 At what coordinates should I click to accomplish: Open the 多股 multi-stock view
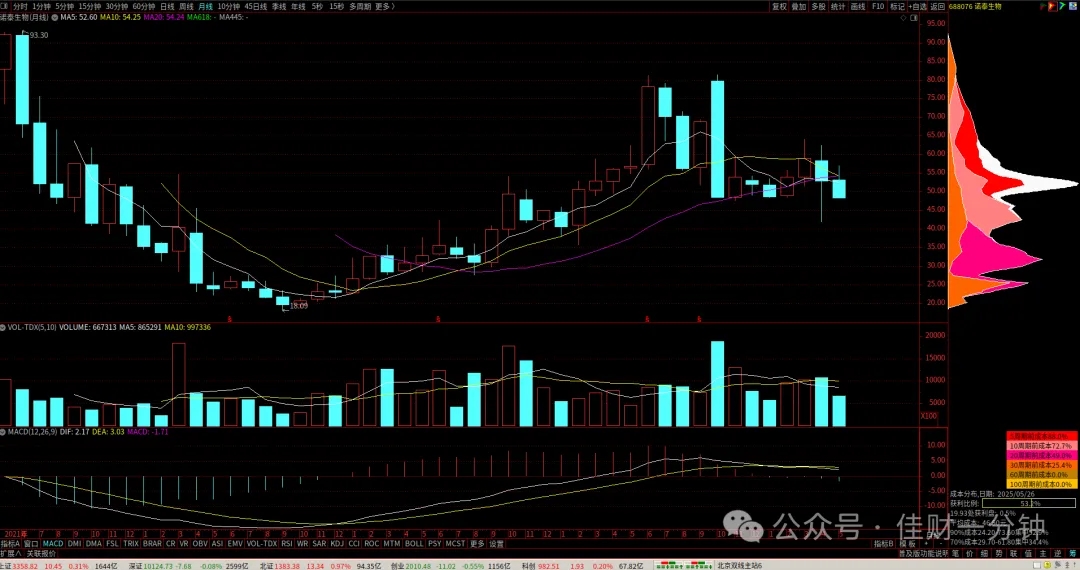coord(818,6)
